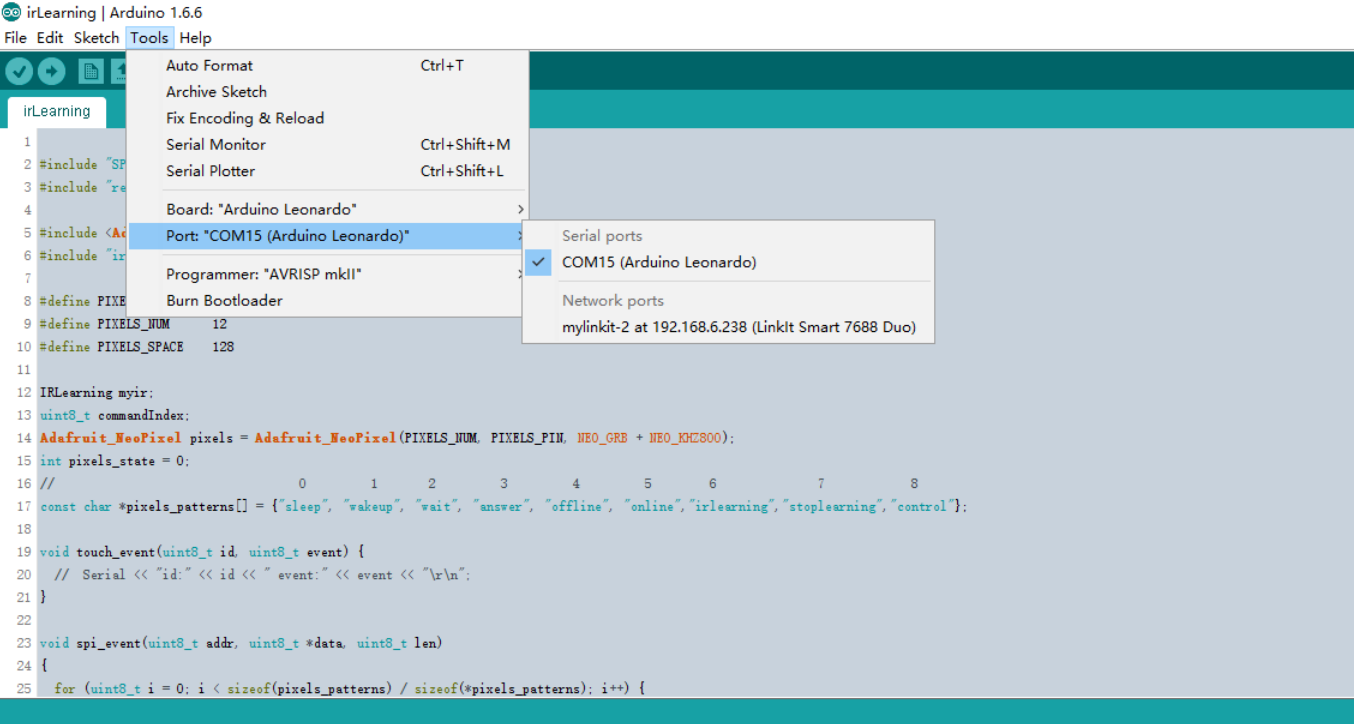Open the File menu

[x=16, y=38]
